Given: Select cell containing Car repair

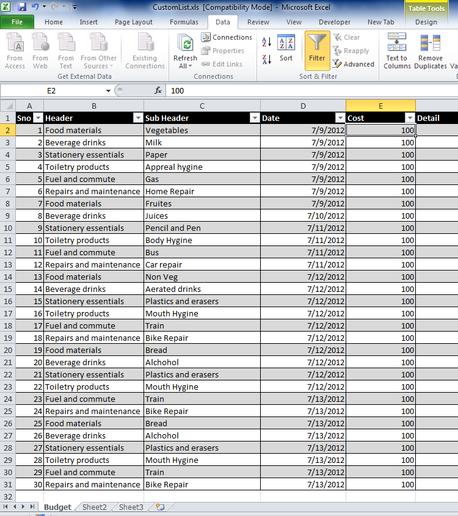Looking at the screenshot, I should click(202, 265).
